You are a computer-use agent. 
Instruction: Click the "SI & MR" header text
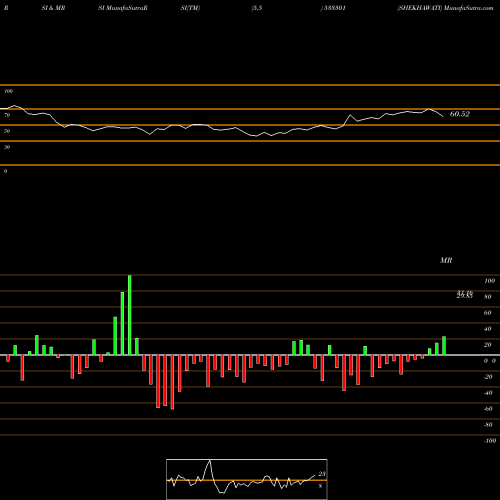[53, 8]
